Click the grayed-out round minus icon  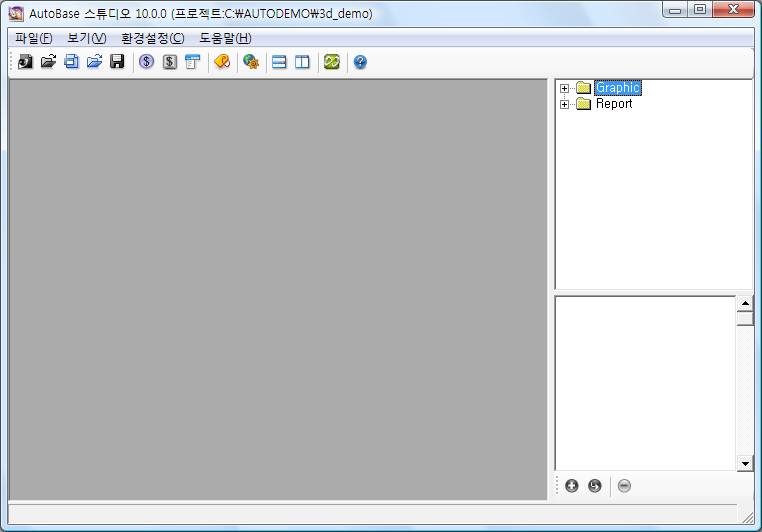(624, 485)
